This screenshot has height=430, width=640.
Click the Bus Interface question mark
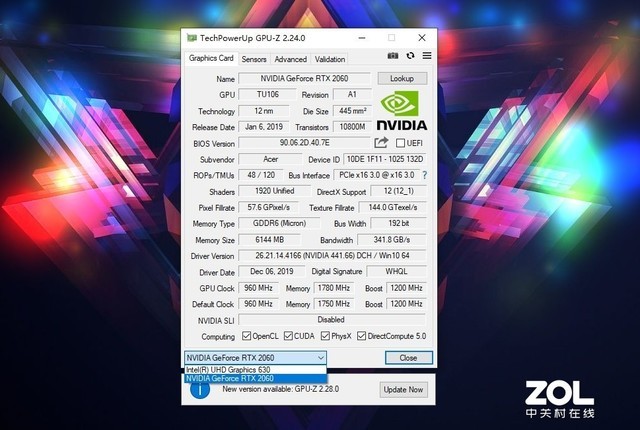click(x=425, y=175)
